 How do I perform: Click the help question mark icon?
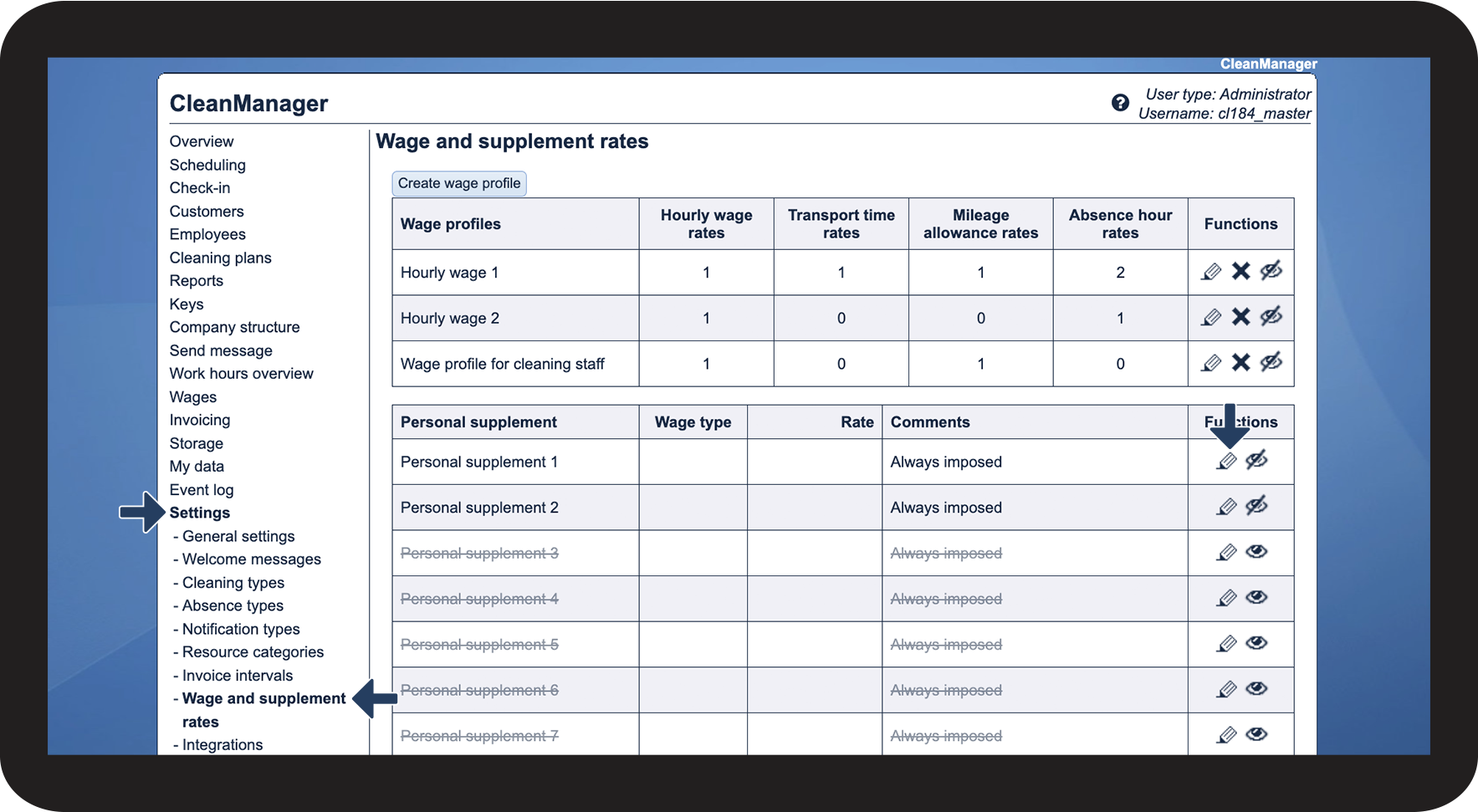[1120, 103]
